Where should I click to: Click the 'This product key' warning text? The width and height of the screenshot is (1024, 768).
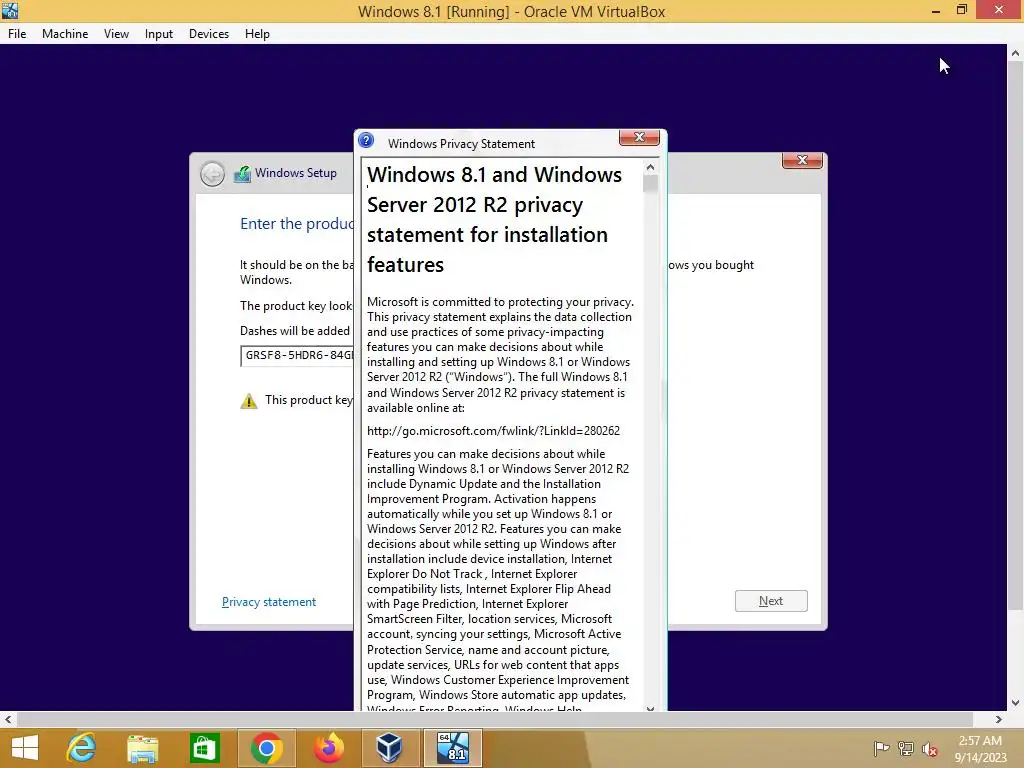[x=309, y=400]
